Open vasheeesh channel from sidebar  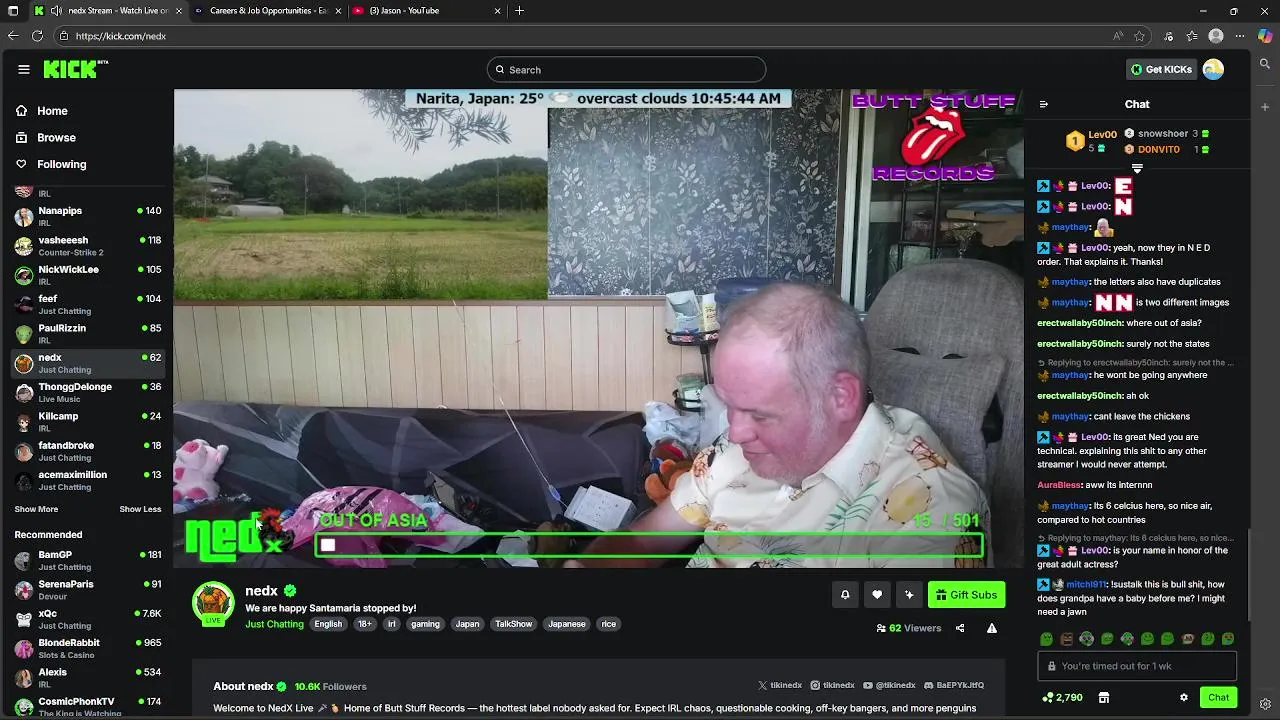(x=87, y=246)
